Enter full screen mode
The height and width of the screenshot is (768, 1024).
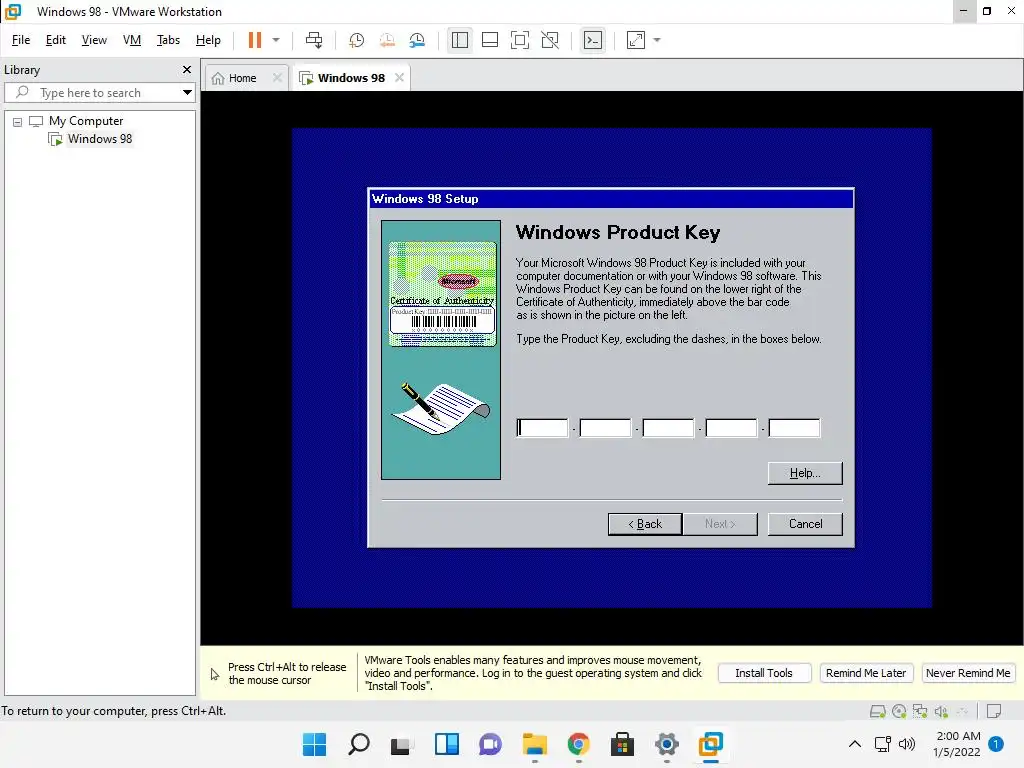520,40
